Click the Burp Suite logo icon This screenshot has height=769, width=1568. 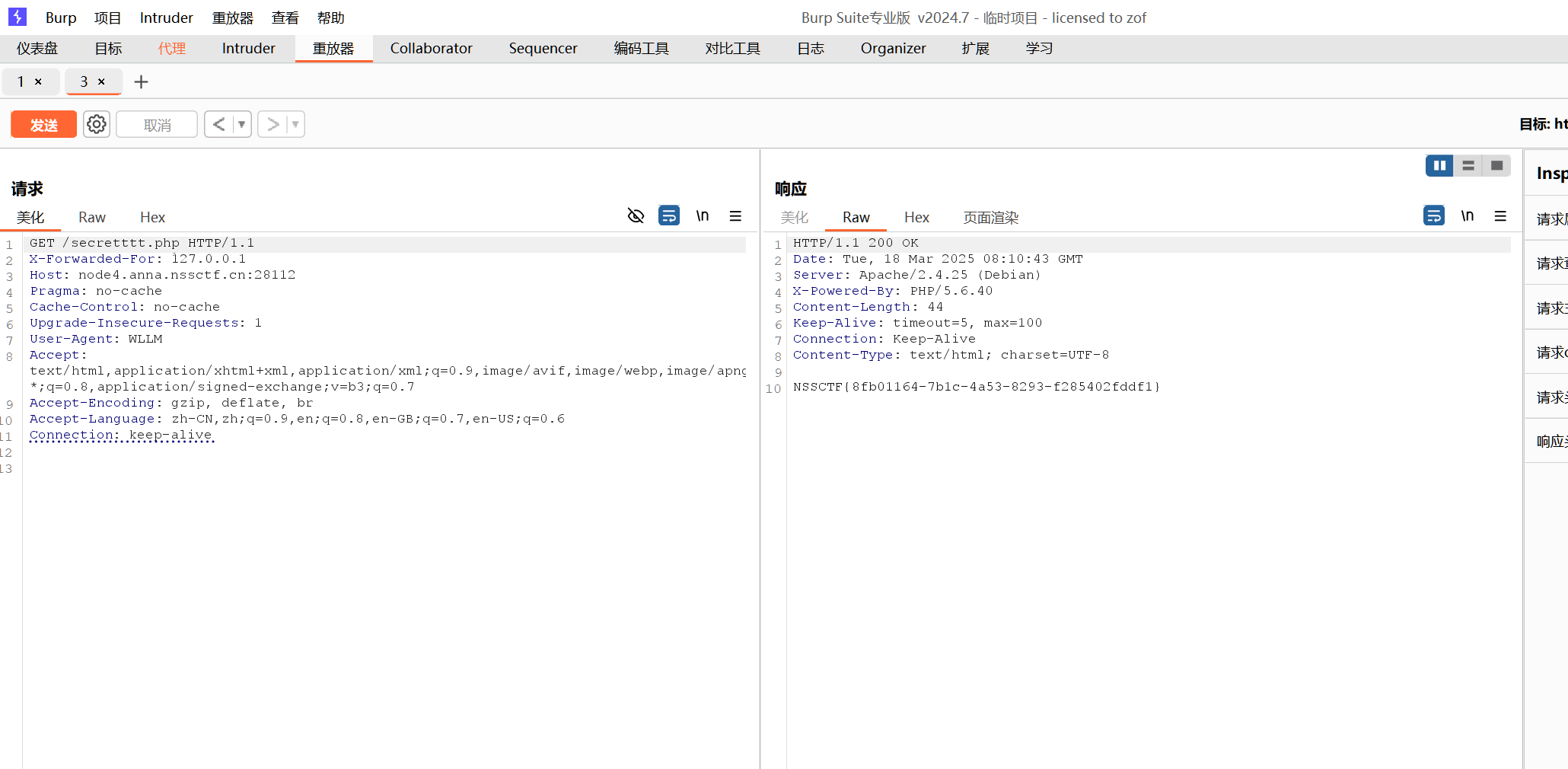click(x=18, y=17)
